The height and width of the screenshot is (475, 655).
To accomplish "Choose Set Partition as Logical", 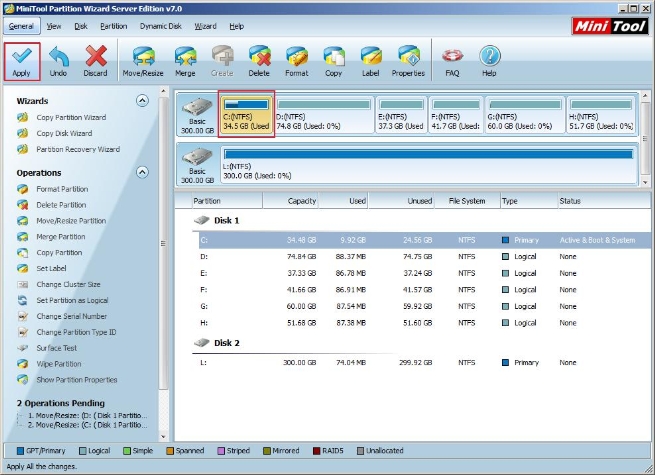I will point(72,300).
